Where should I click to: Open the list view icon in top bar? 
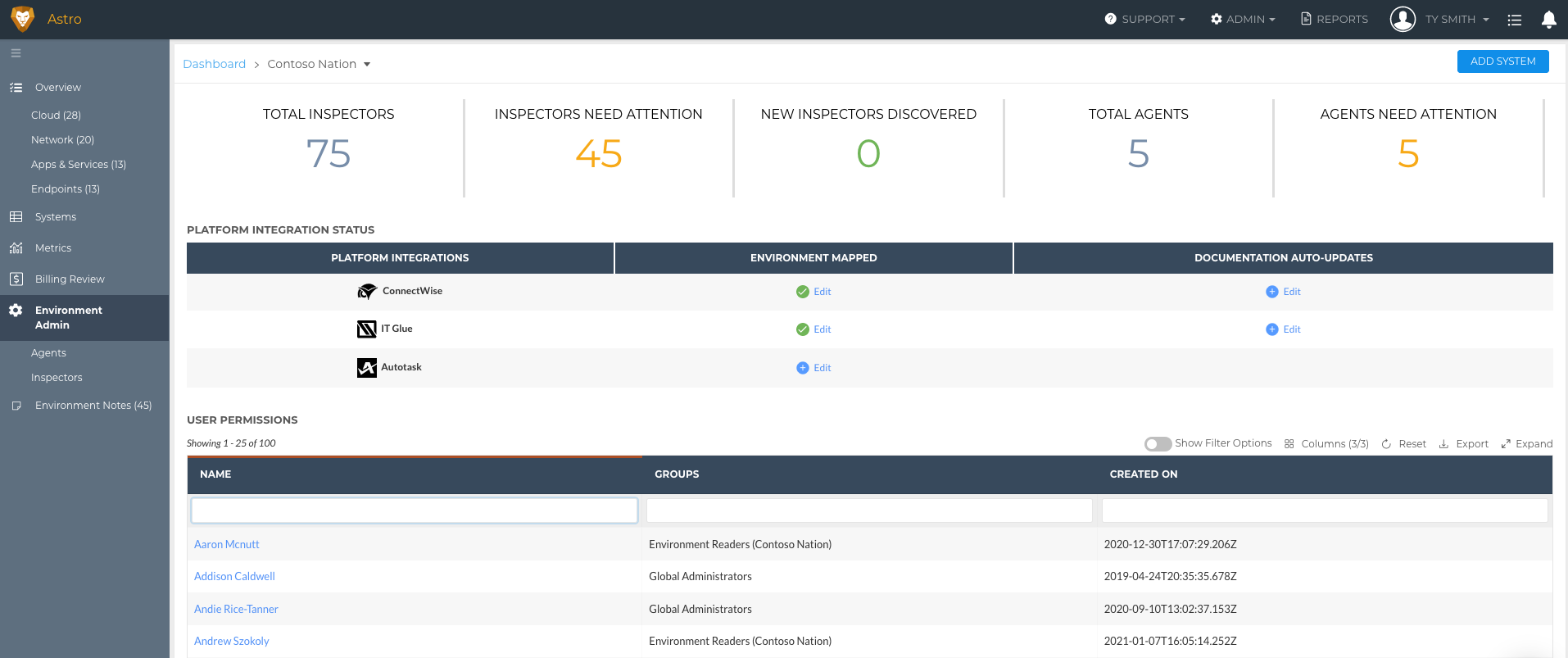(x=1514, y=20)
